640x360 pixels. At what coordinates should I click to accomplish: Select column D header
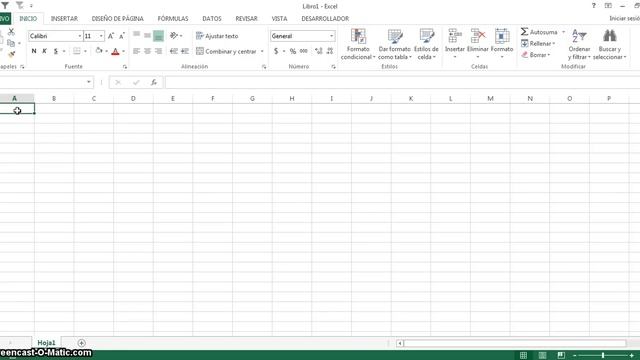pyautogui.click(x=133, y=98)
